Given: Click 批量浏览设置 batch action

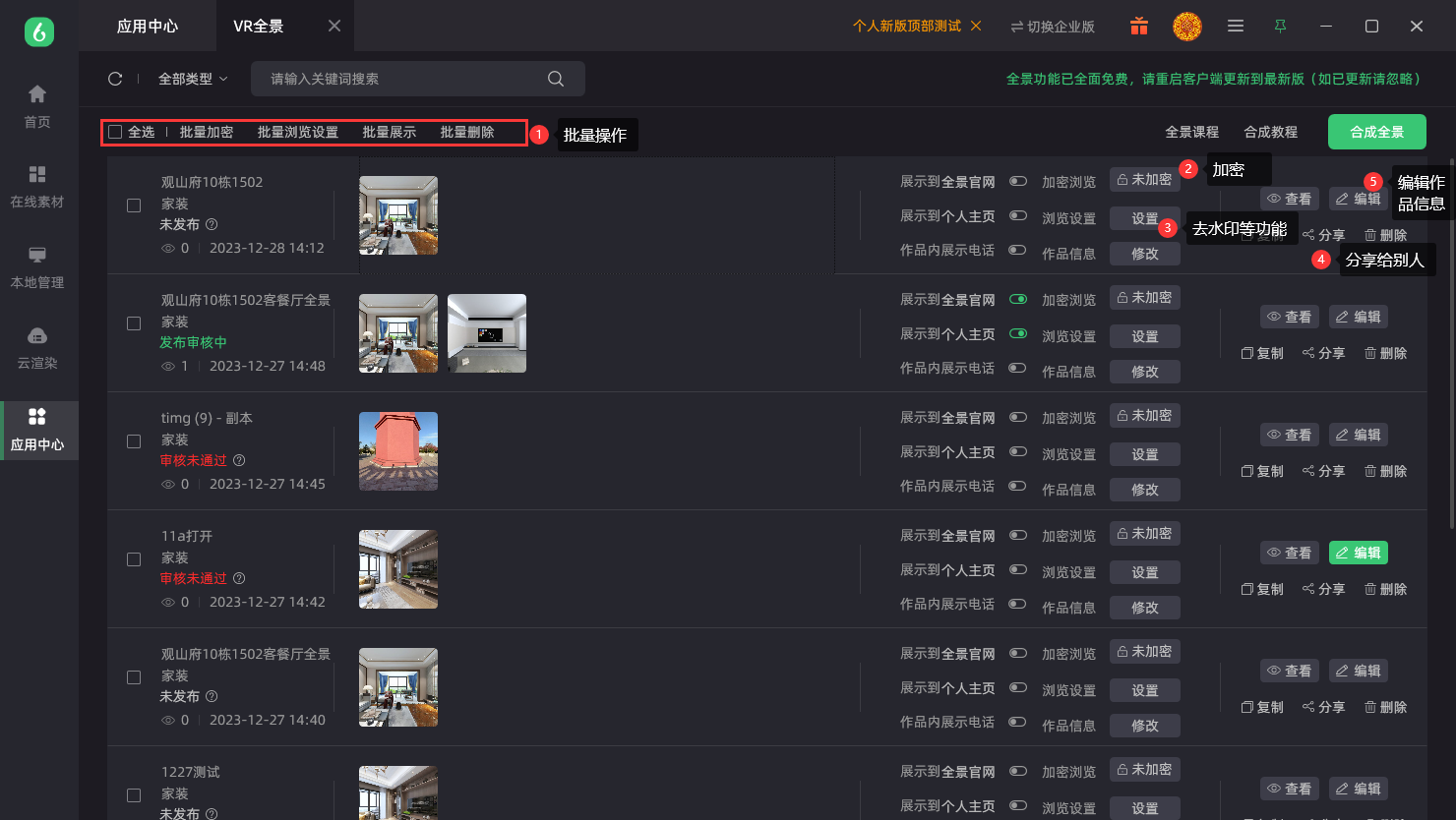Looking at the screenshot, I should 298,132.
